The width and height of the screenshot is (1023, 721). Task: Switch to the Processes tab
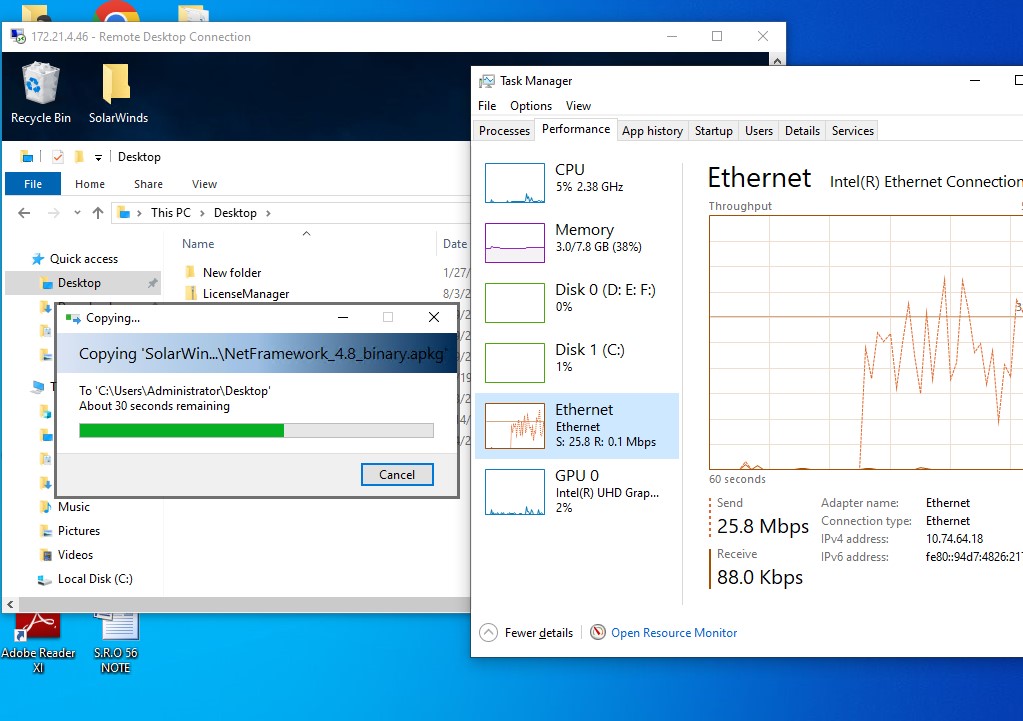[x=504, y=130]
